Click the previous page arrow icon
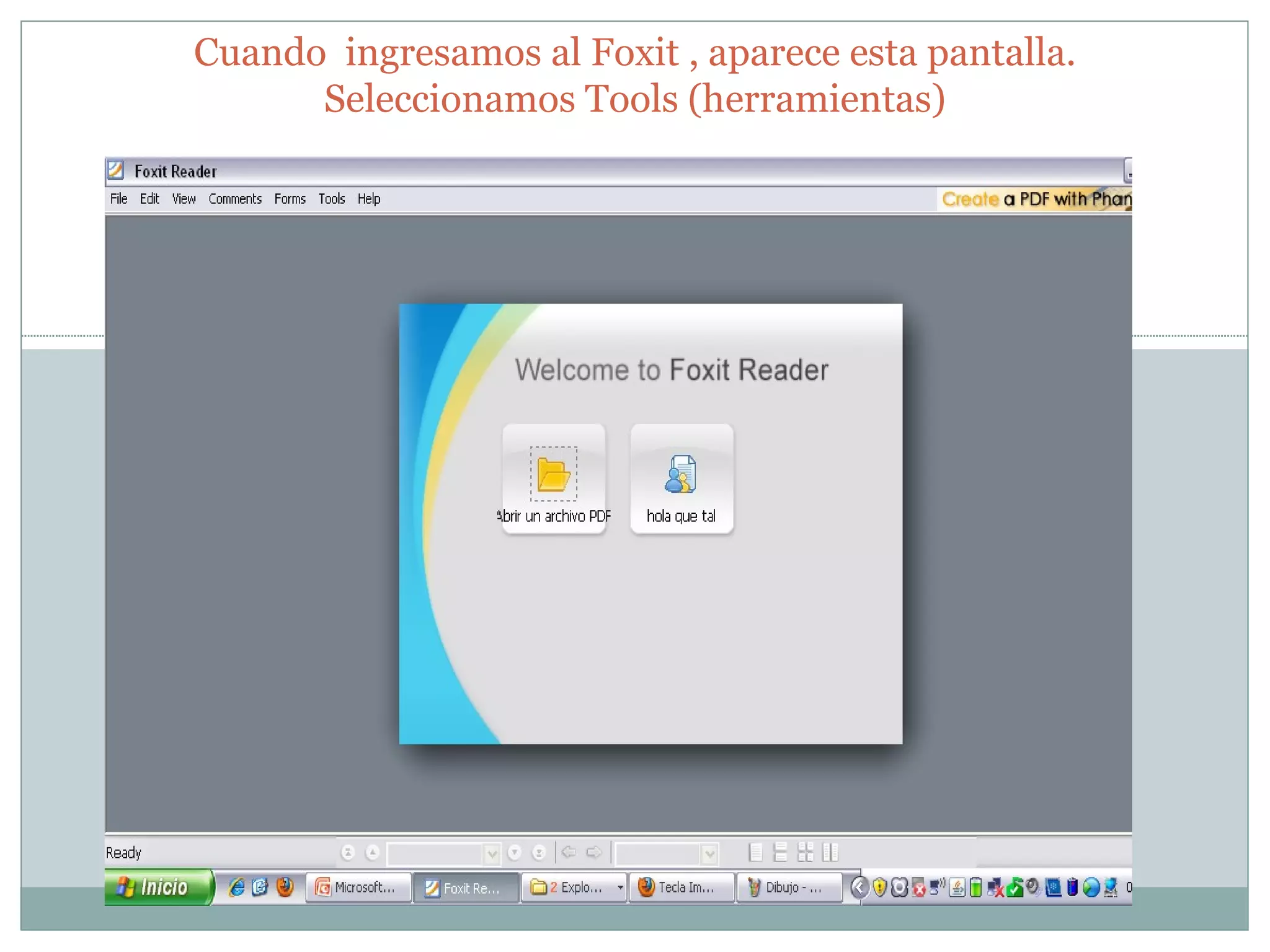This screenshot has height=952, width=1270. [x=372, y=853]
